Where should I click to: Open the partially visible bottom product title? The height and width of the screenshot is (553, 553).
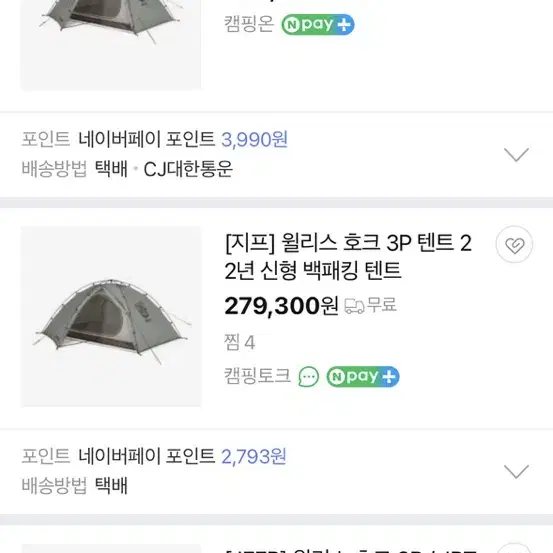pos(351,550)
